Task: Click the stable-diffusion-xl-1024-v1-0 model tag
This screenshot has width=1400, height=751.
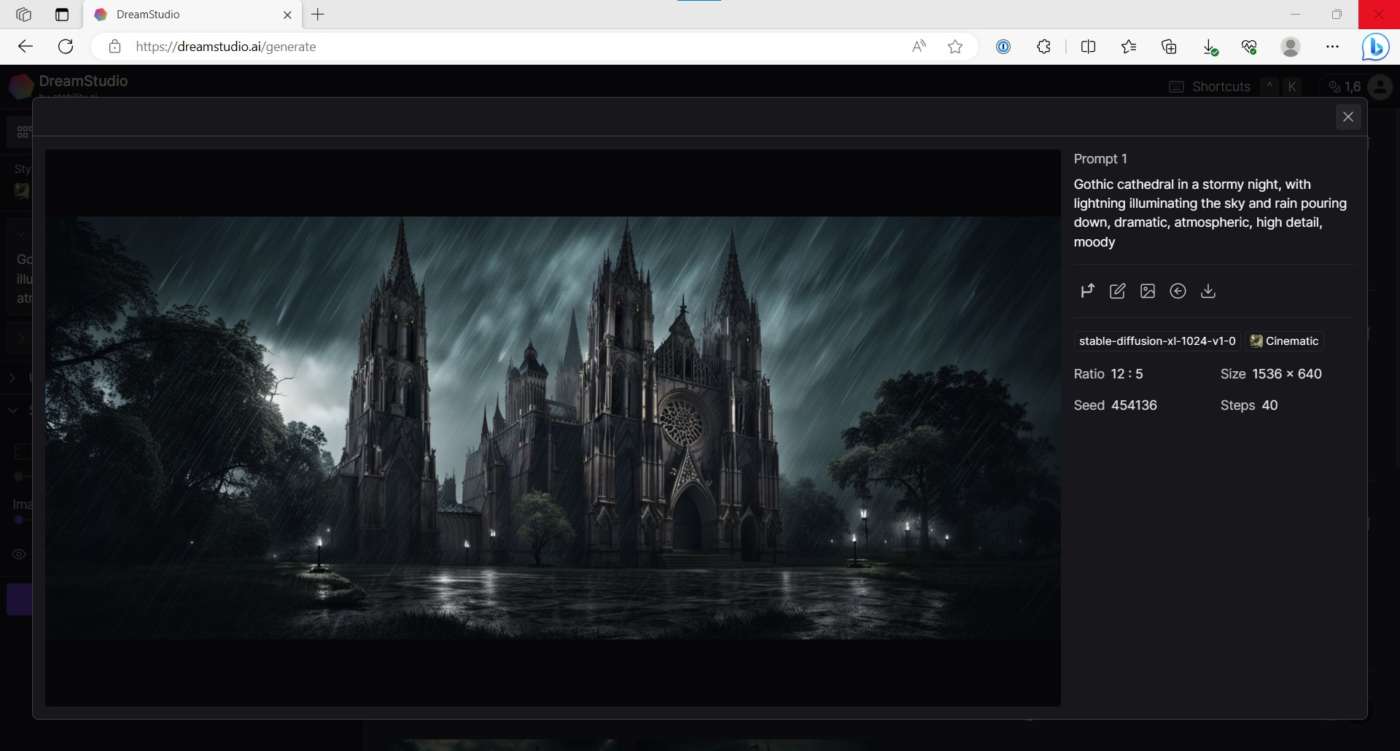Action: coord(1157,341)
